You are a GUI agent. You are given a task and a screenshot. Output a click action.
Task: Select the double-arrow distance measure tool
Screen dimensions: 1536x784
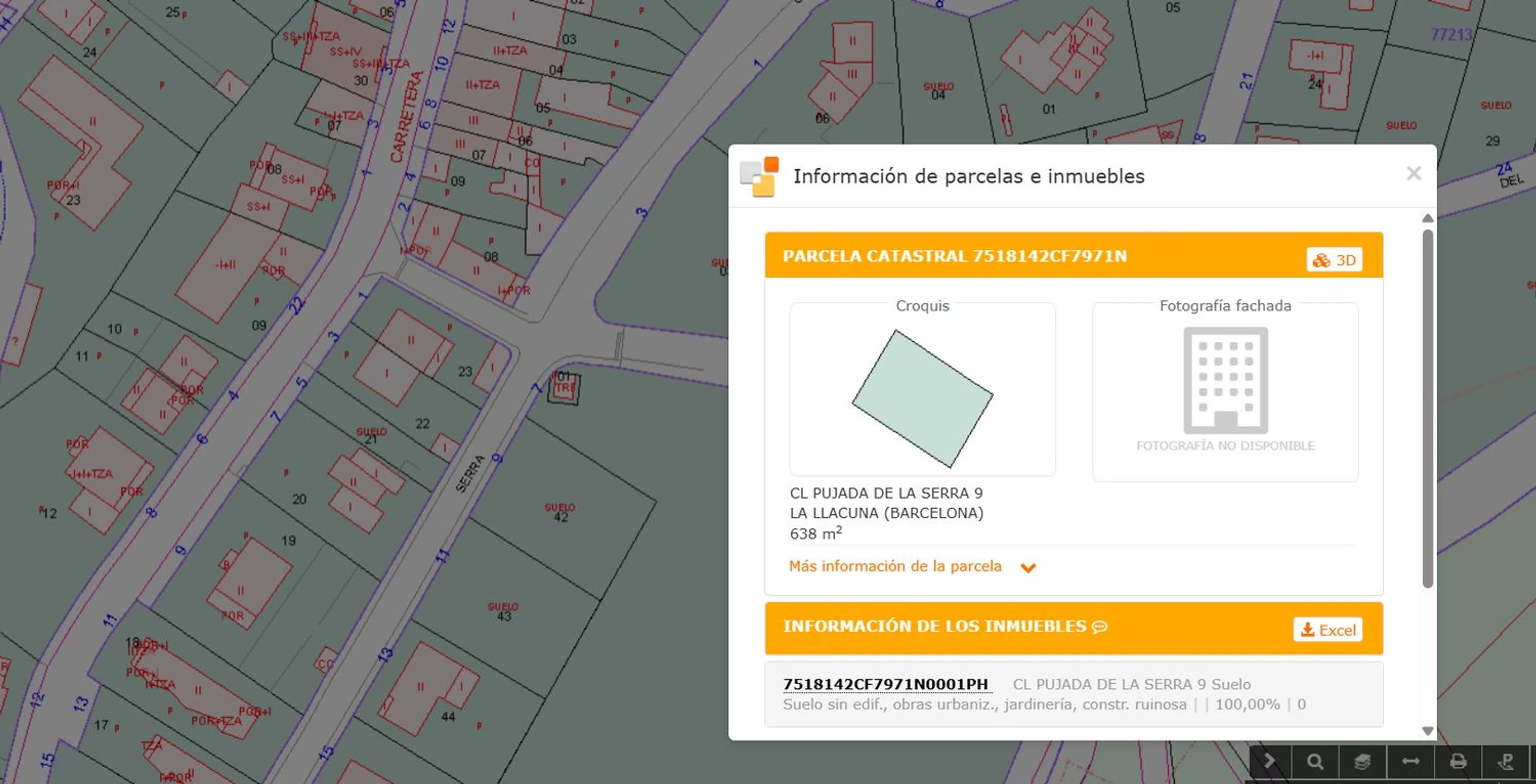click(1410, 761)
